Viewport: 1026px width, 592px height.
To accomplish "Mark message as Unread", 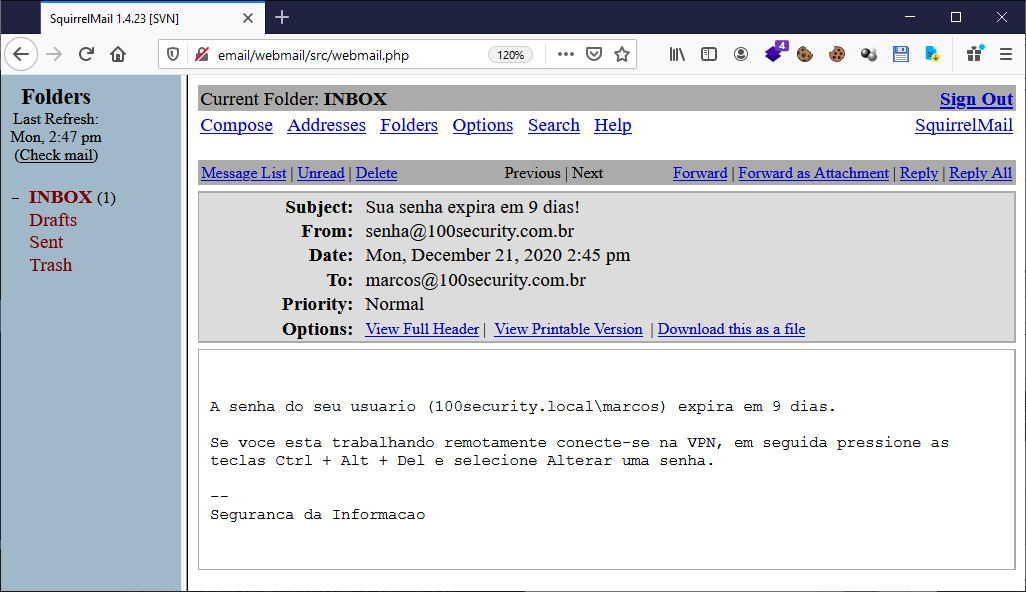I will click(x=321, y=173).
